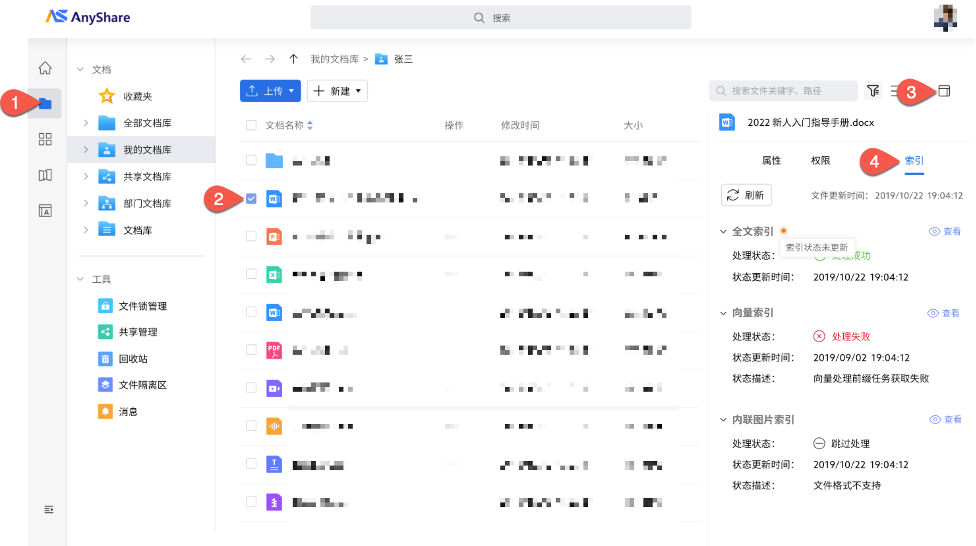Screen dimensions: 976x546
Task: Collapse 内联图片索引 section
Action: coord(723,420)
